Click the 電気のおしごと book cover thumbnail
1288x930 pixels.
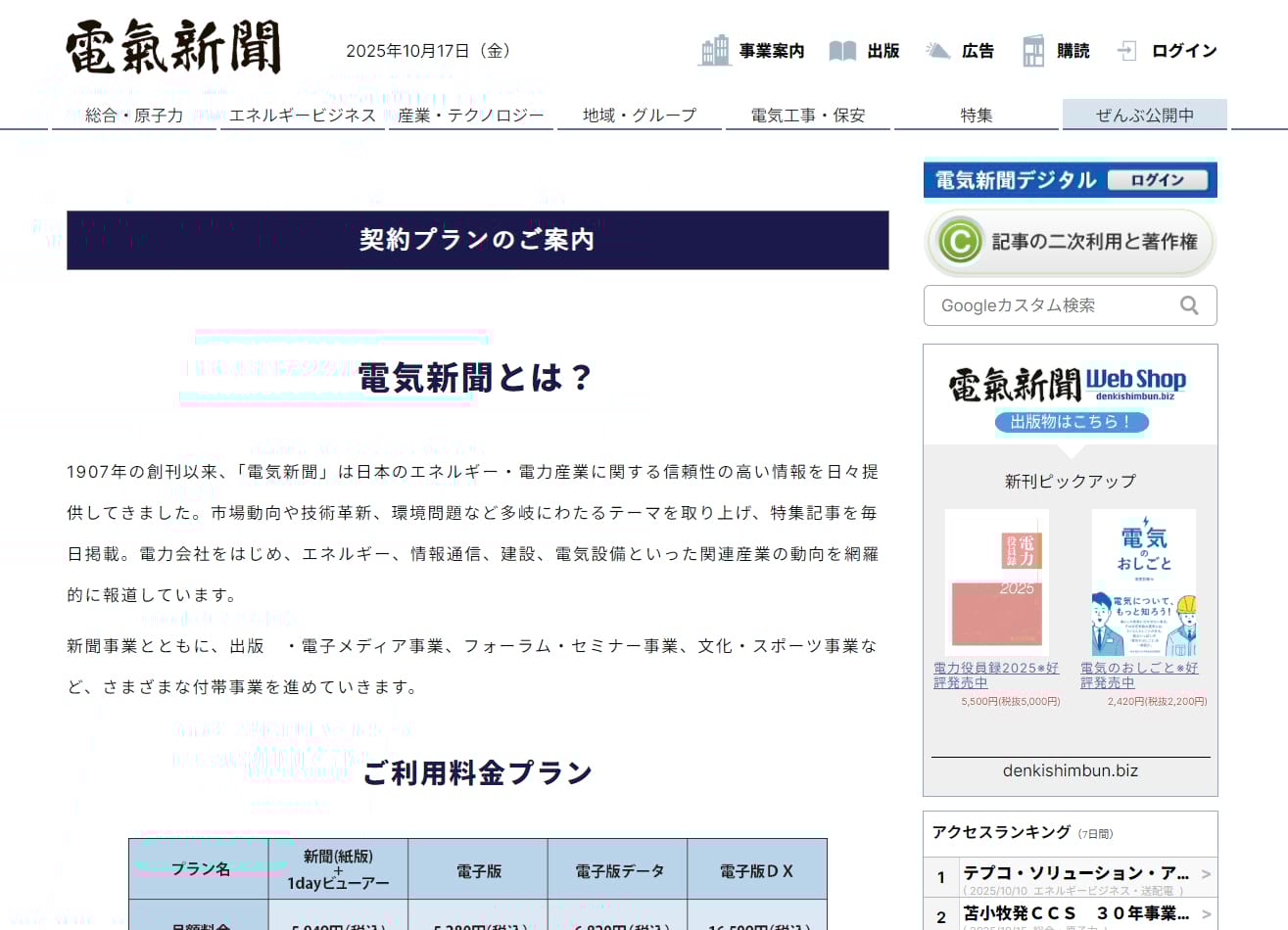[1143, 582]
